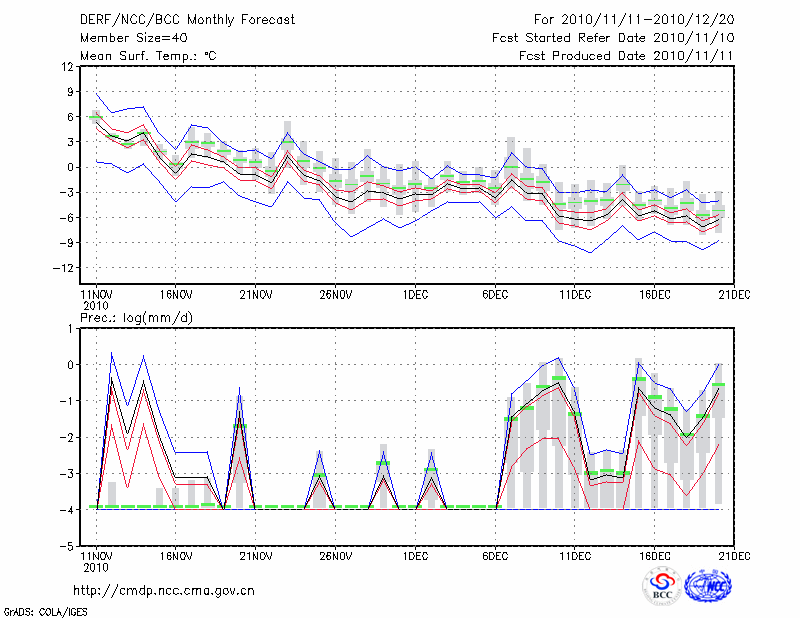Click the 12 y-axis label on temperature chart
This screenshot has height=618, width=800.
pyautogui.click(x=67, y=67)
